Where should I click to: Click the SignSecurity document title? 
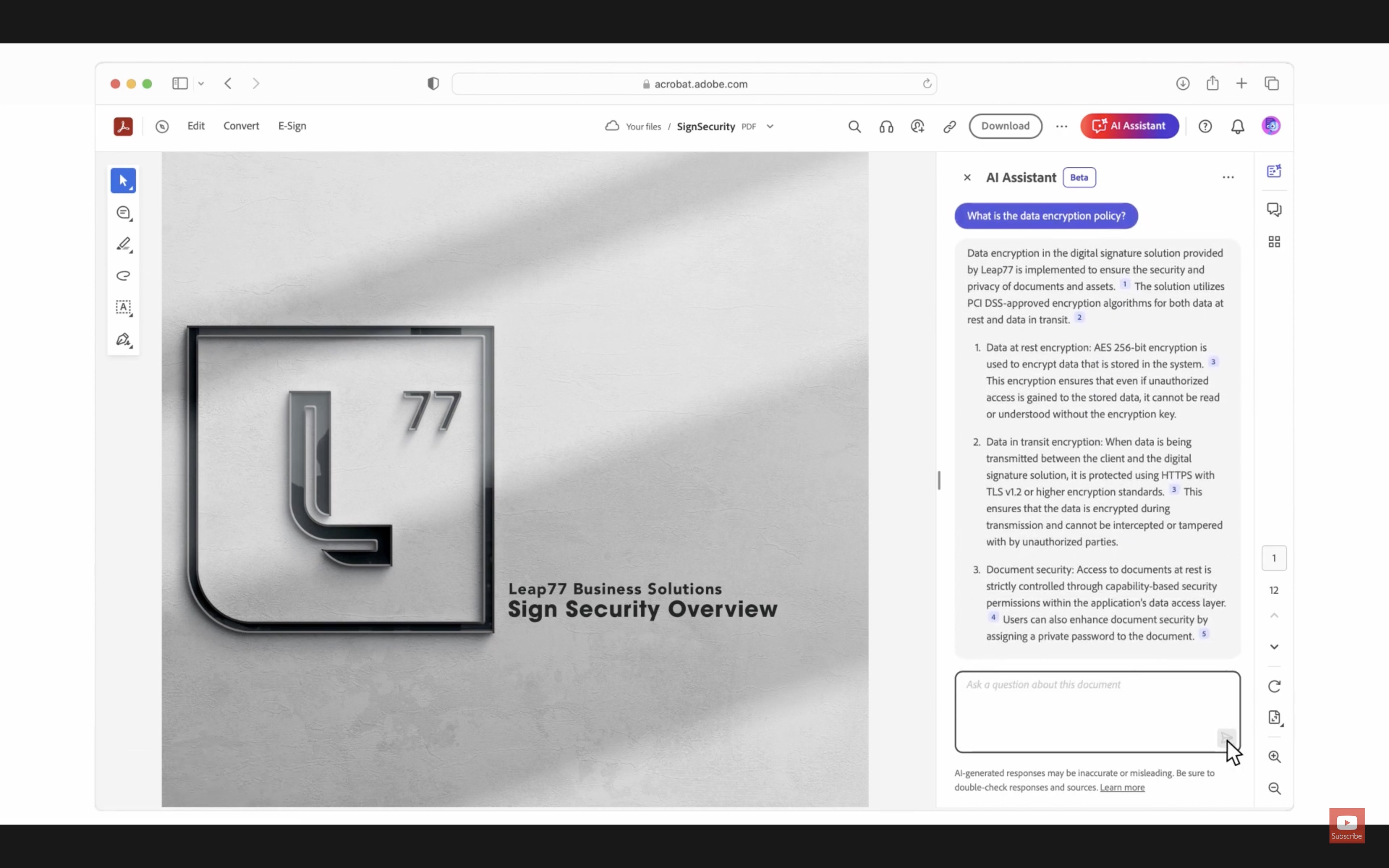tap(706, 127)
